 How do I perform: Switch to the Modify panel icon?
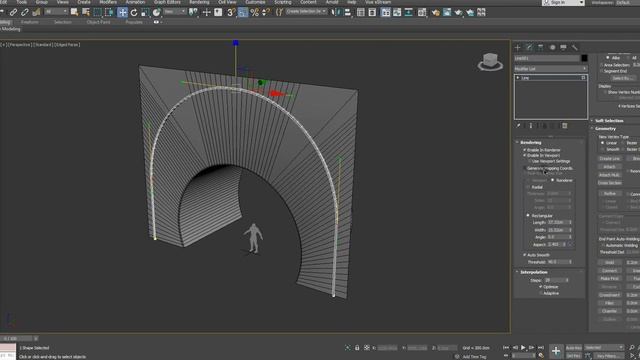529,47
